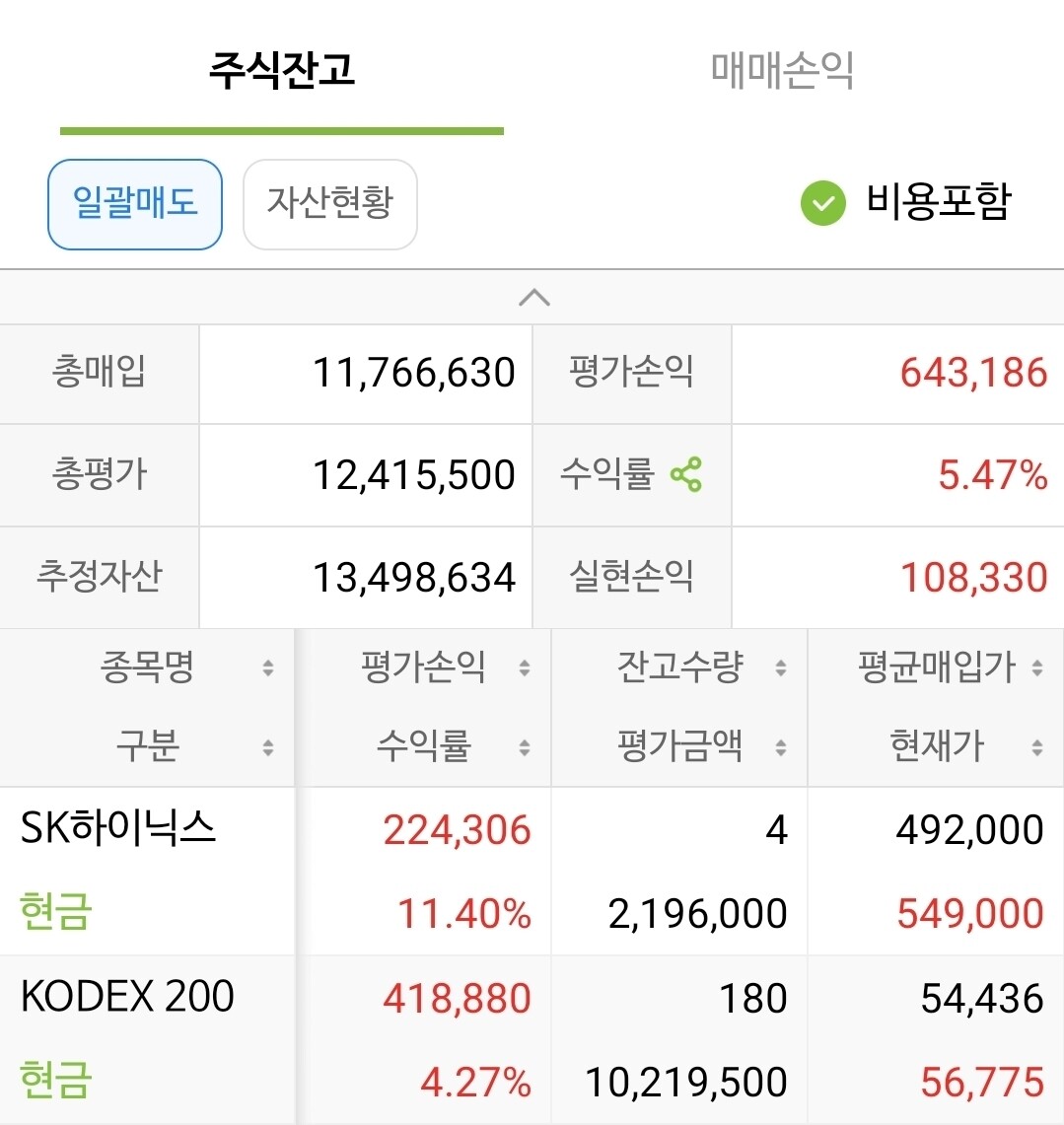Tap the KODEX 200 valuation 10,219,500

click(x=686, y=1082)
